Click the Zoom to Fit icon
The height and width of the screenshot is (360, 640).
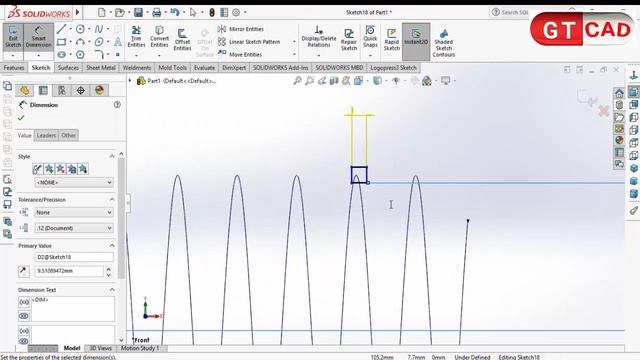(x=297, y=81)
